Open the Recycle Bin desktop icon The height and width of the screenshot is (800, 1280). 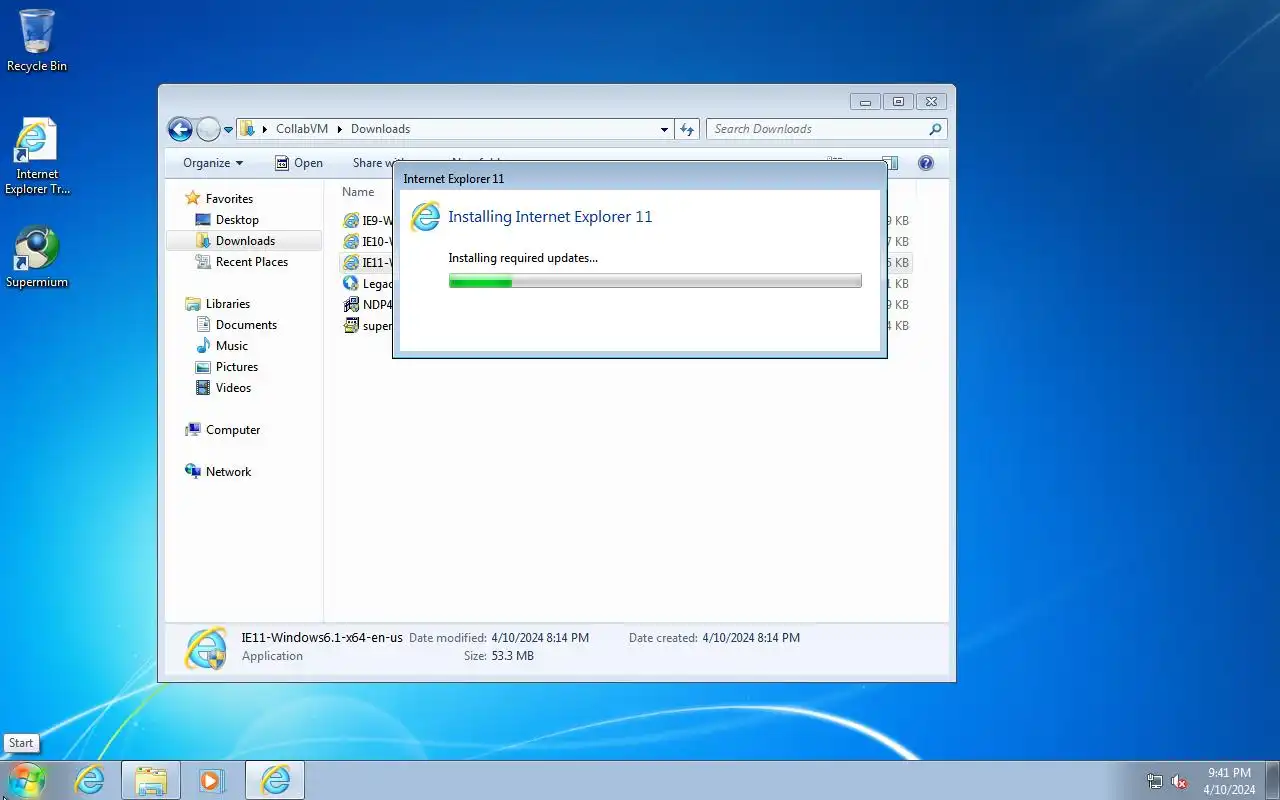point(37,41)
